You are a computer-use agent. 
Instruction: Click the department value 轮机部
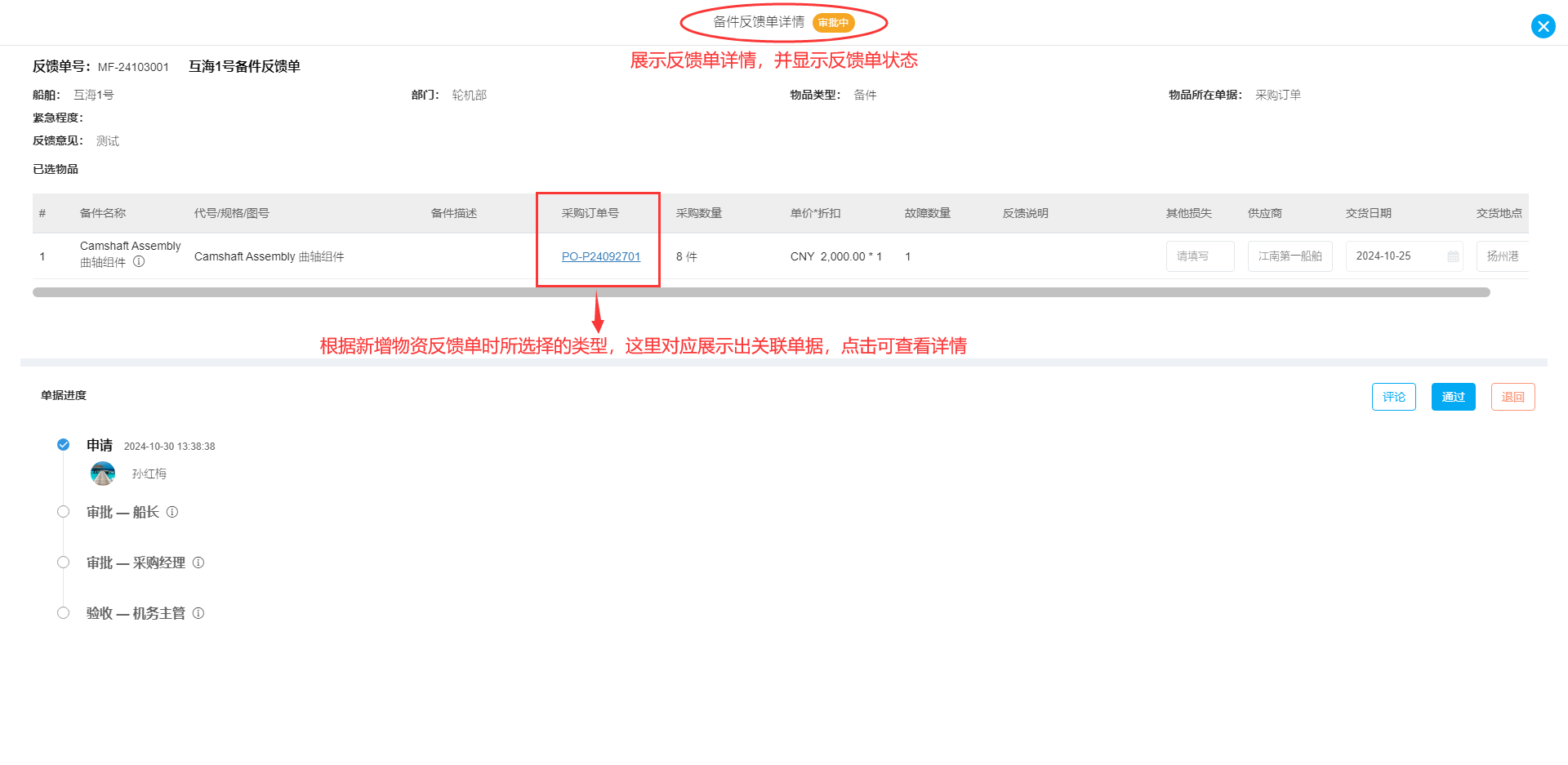pos(470,95)
